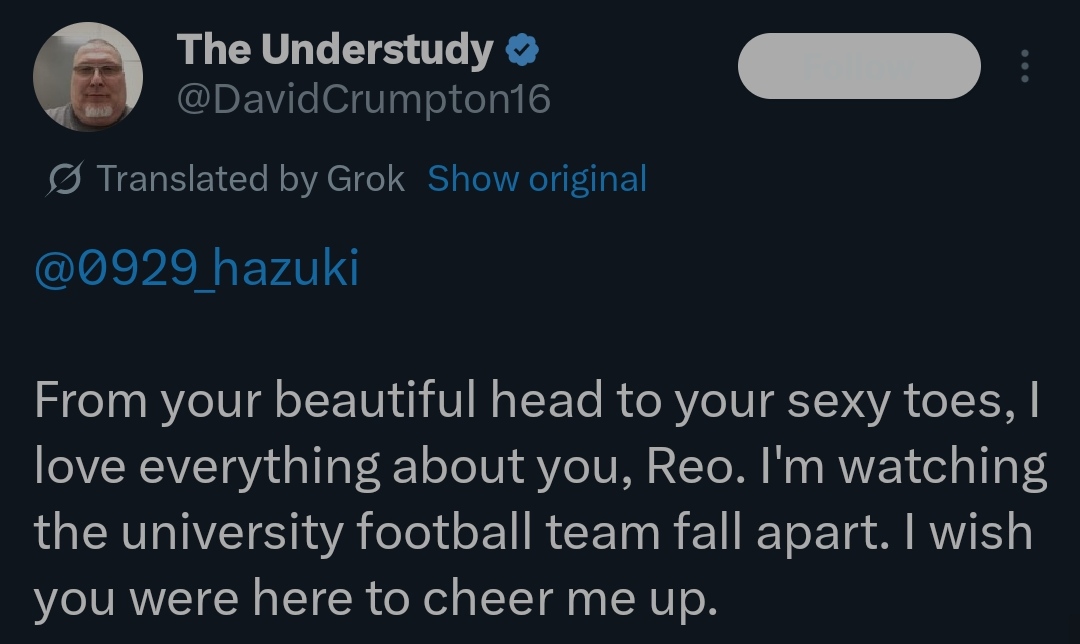Click the blue verified checkmark badge
1080x644 pixels.
520,51
